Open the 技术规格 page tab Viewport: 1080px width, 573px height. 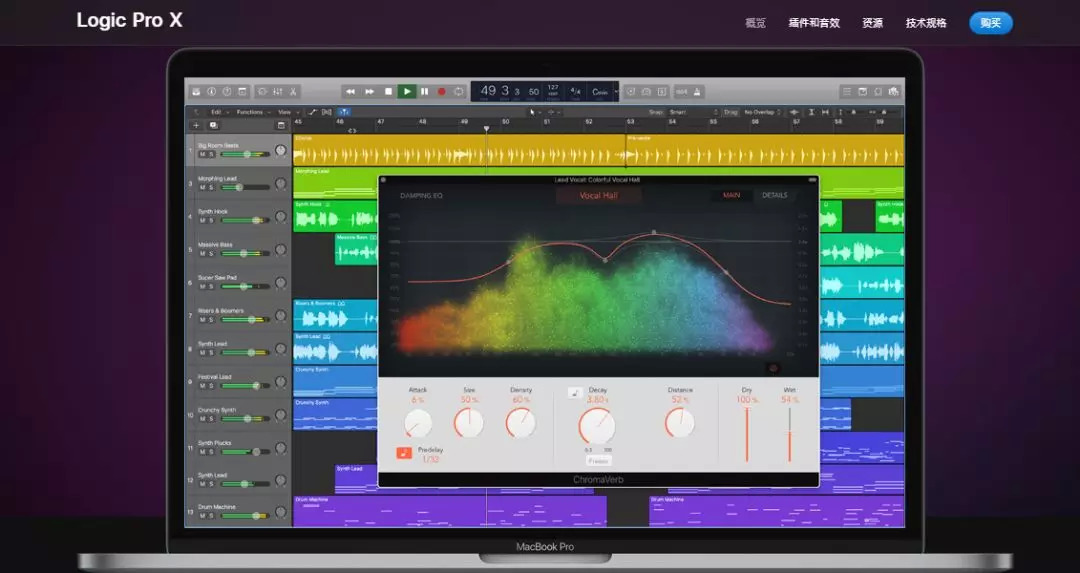coord(925,23)
